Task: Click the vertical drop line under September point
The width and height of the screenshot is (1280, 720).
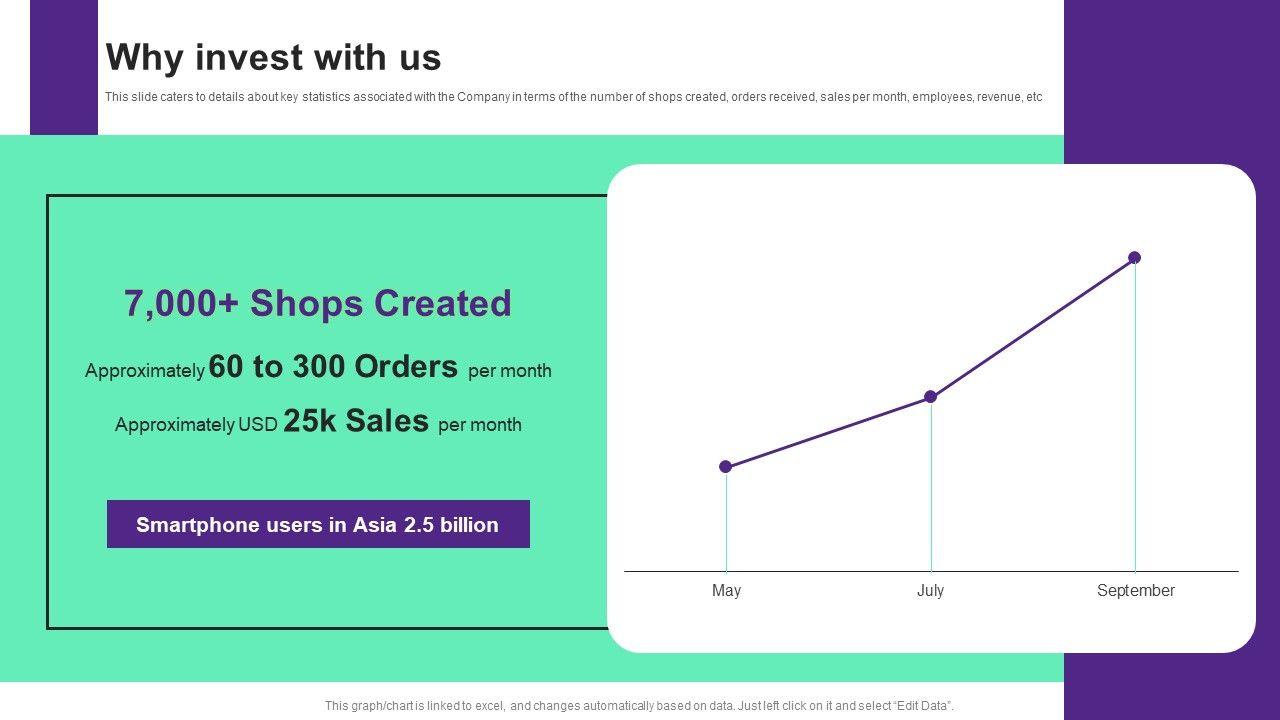Action: click(x=1135, y=420)
